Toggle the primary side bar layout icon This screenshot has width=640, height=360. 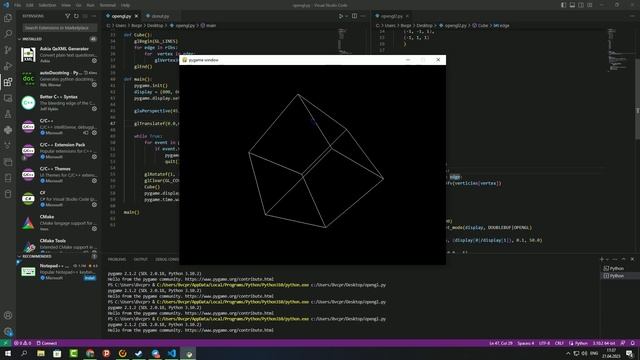click(563, 5)
